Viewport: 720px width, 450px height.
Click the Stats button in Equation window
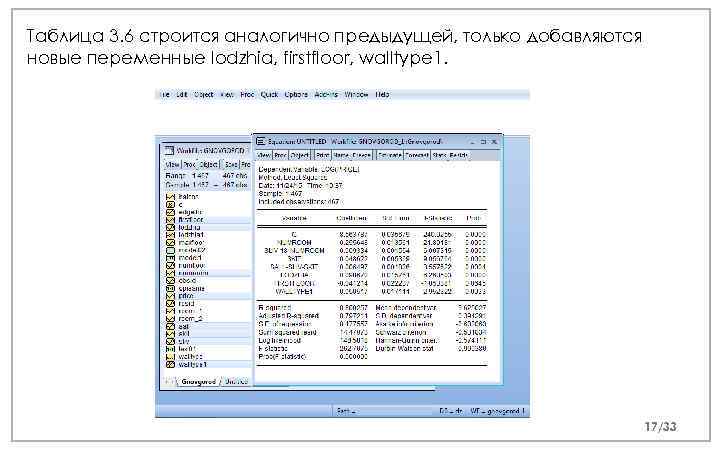pyautogui.click(x=439, y=156)
